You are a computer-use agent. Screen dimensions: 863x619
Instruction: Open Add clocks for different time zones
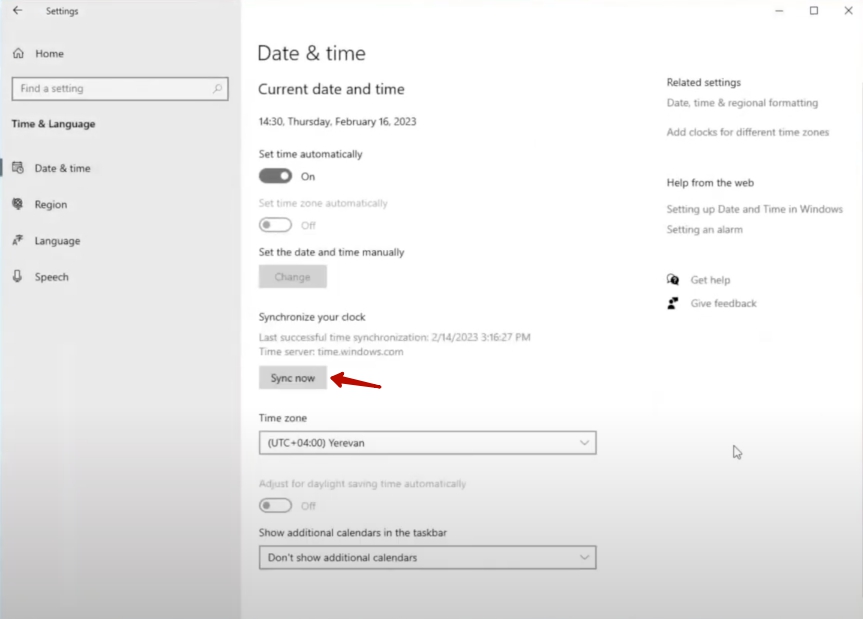(747, 132)
